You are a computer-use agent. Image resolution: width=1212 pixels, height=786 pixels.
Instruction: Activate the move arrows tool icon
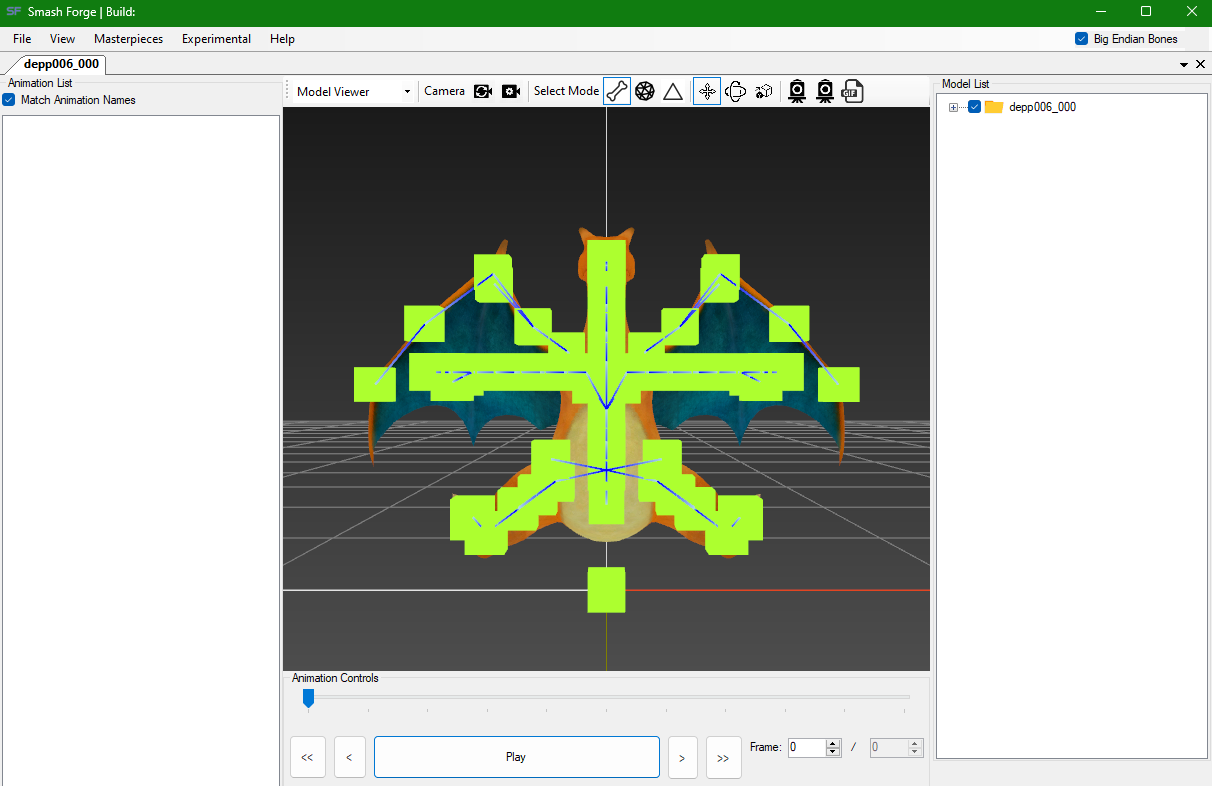click(707, 91)
